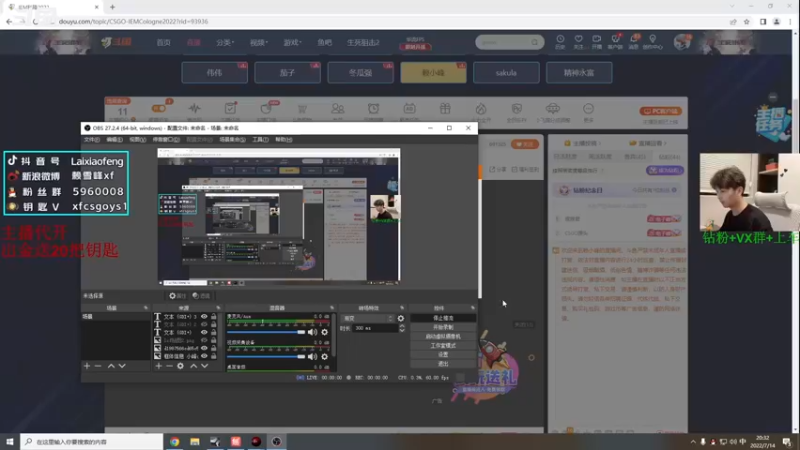Click the three-dot more icon in streamer toolbar
The width and height of the screenshot is (800, 450).
[x=588, y=109]
